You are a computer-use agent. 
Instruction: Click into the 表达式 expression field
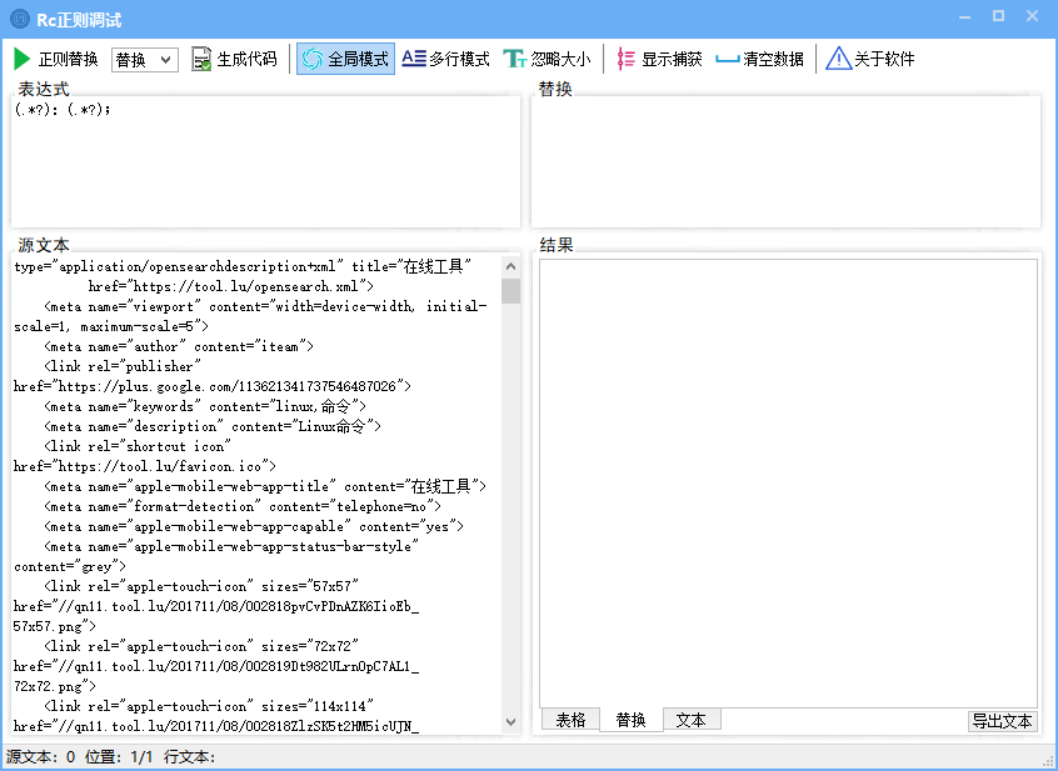tap(265, 162)
